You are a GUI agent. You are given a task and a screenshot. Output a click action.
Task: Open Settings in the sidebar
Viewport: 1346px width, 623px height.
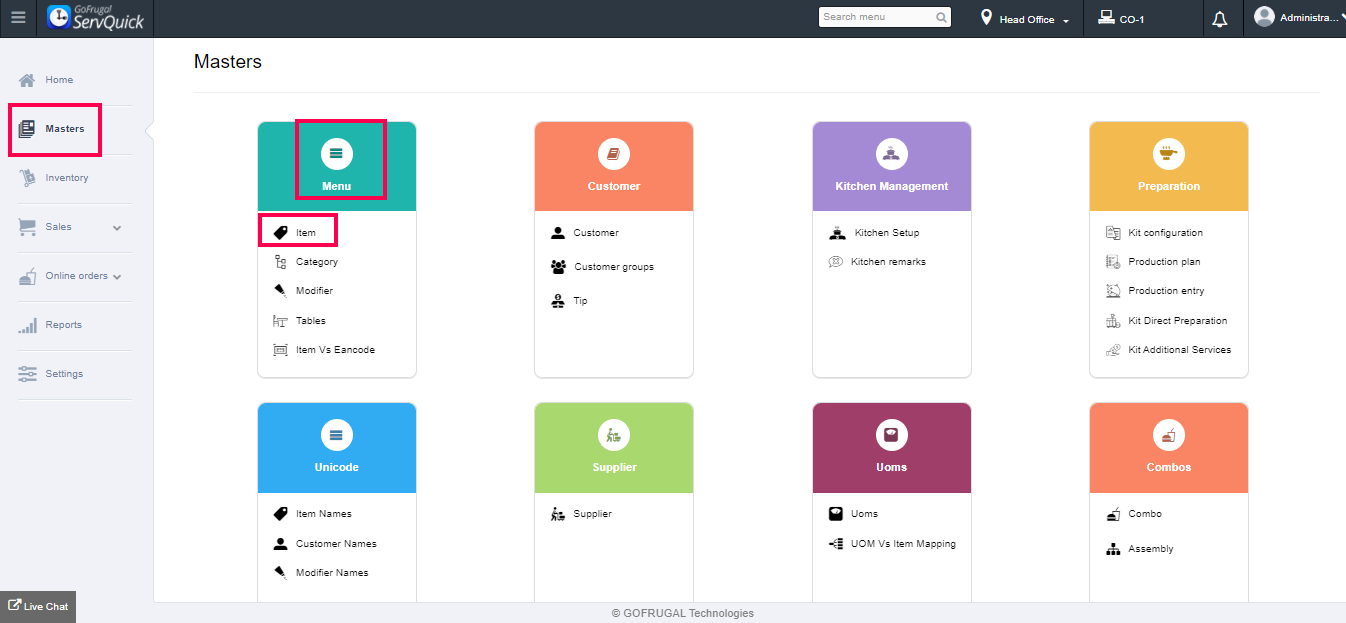pyautogui.click(x=64, y=374)
